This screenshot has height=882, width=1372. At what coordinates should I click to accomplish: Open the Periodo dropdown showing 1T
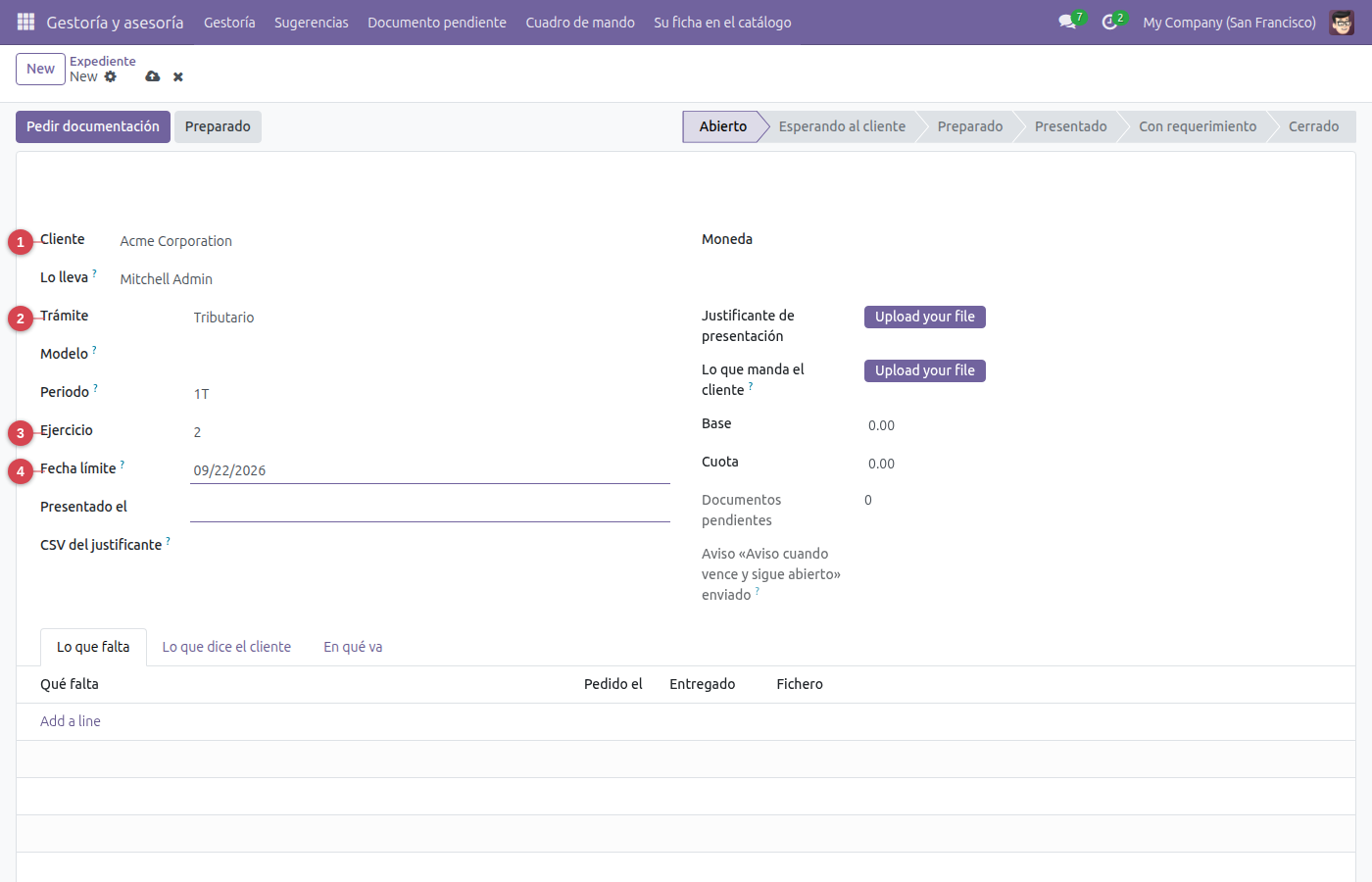point(429,394)
